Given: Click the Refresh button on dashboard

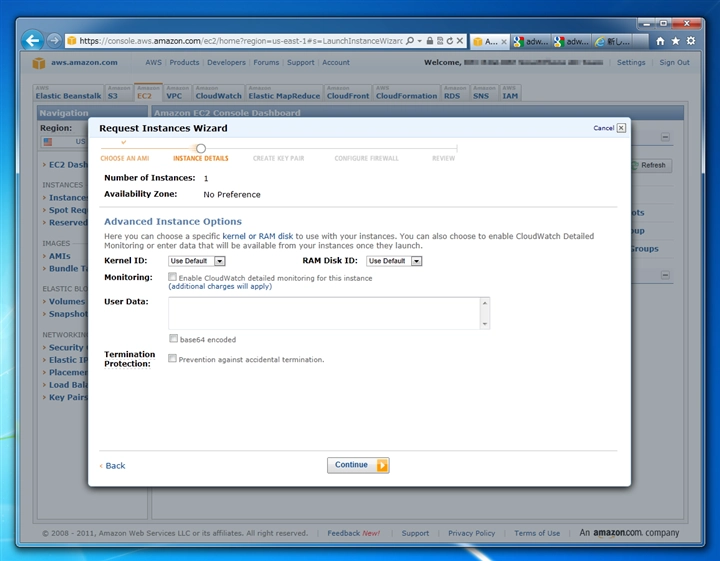Looking at the screenshot, I should point(652,165).
